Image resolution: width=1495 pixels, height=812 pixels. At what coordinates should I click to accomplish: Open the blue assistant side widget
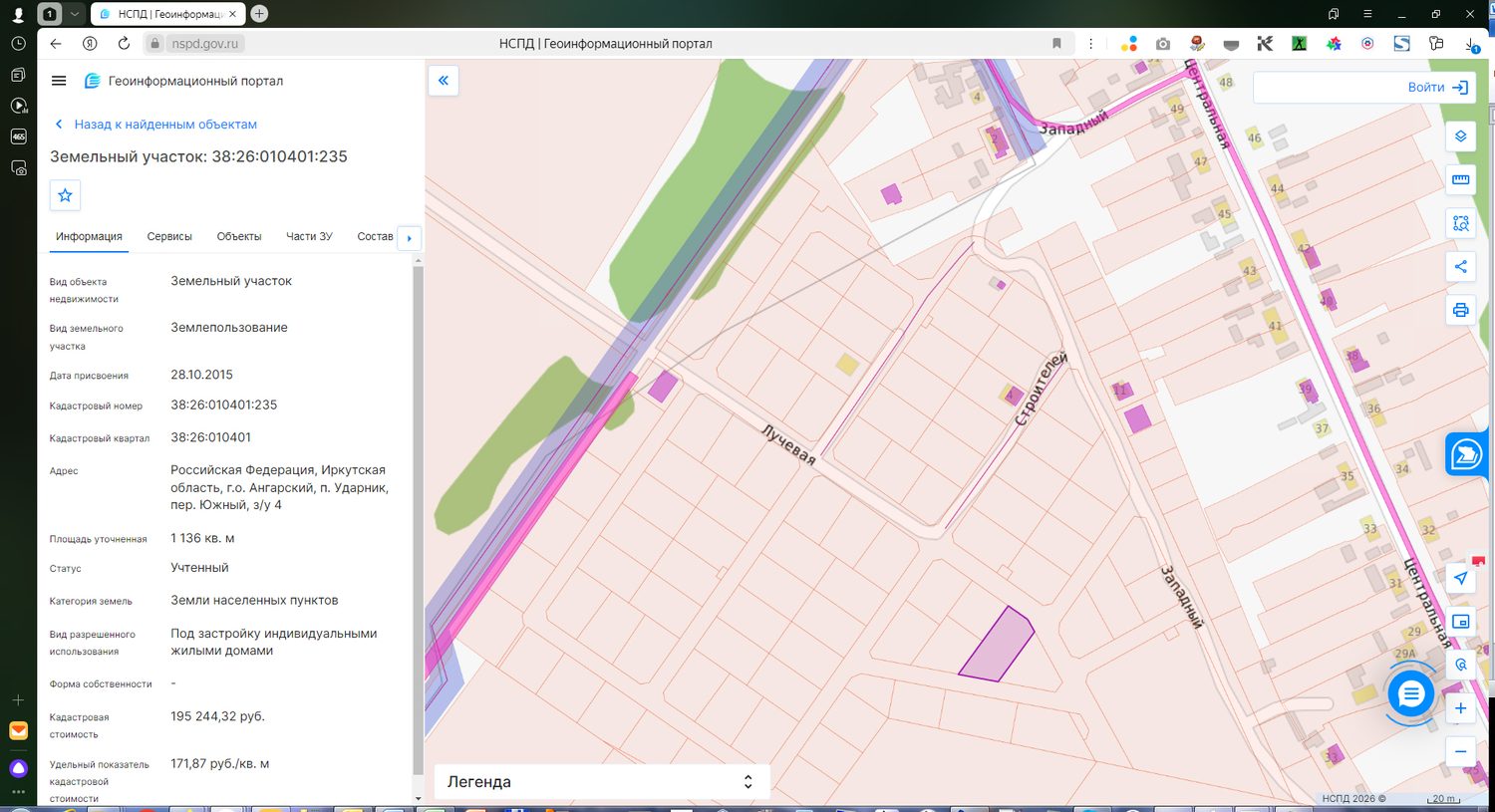1467,454
